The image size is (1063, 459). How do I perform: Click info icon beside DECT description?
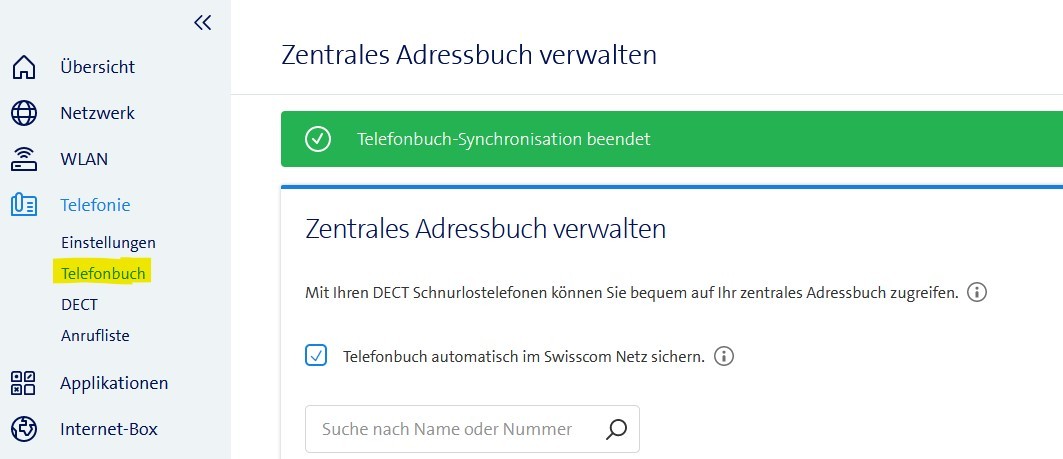tap(978, 293)
